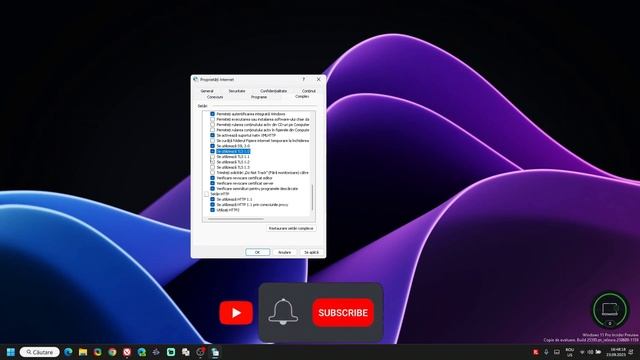Click the Restaurare setări complexe button
This screenshot has height=360, width=640.
click(291, 228)
